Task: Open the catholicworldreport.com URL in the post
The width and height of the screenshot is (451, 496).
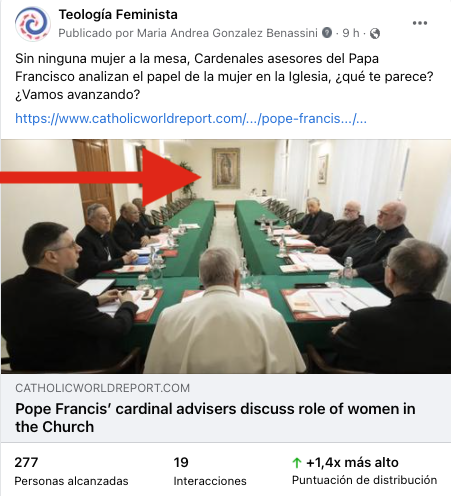Action: point(191,118)
